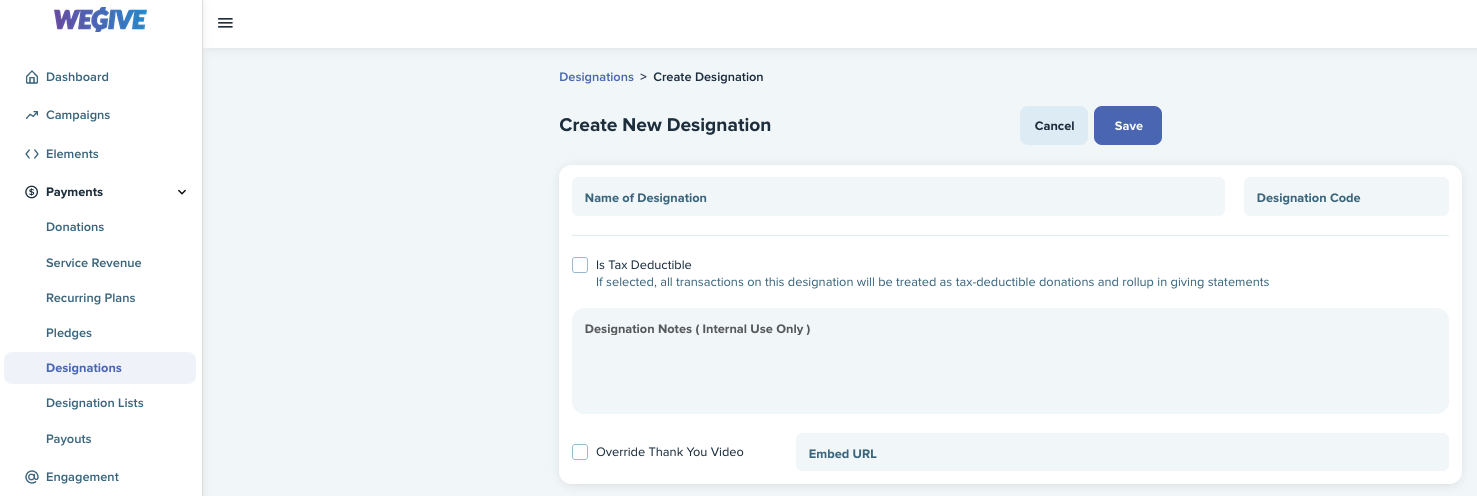This screenshot has height=496, width=1477.
Task: Click the Cancel button
Action: coord(1054,126)
